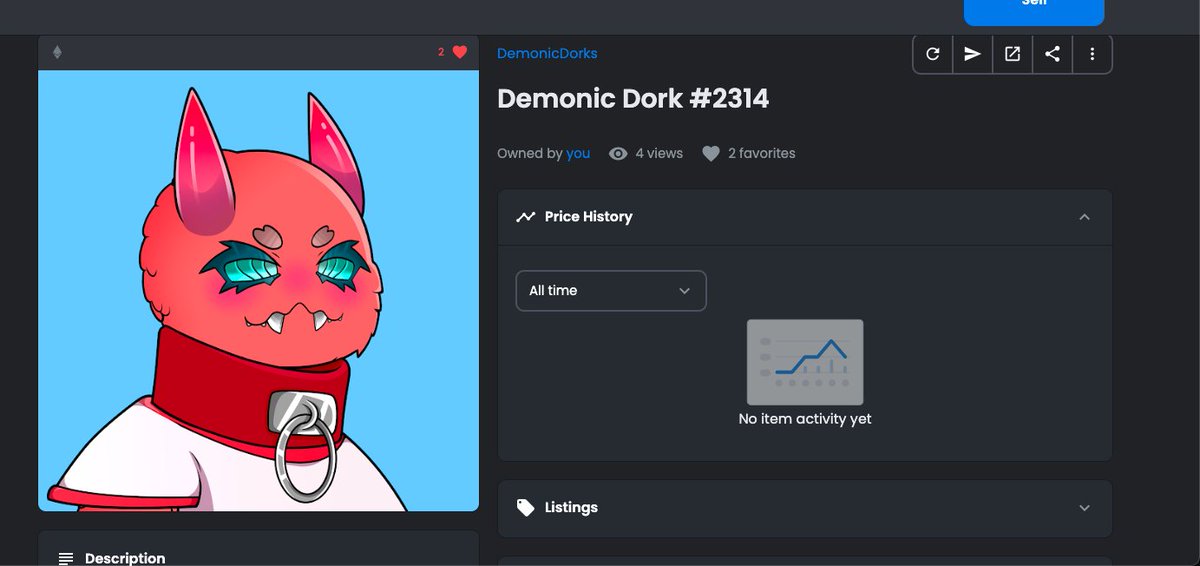Click the Ethereum logo above the image
The image size is (1200, 566).
coord(57,52)
